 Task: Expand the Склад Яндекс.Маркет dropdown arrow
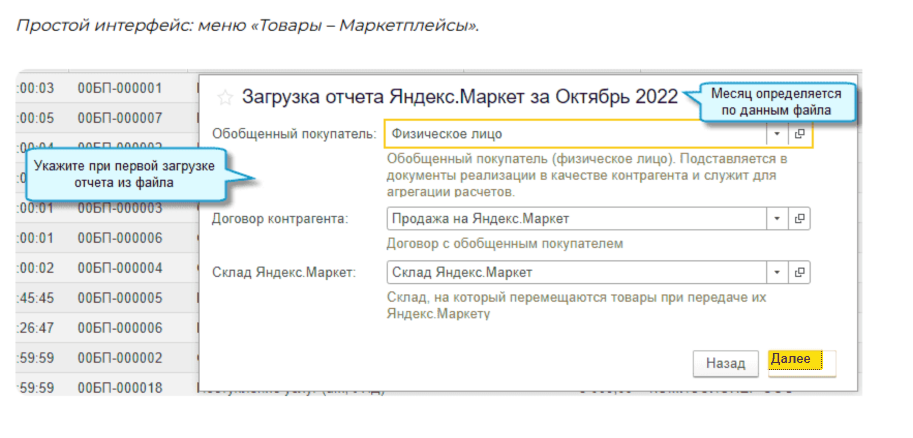(x=777, y=272)
